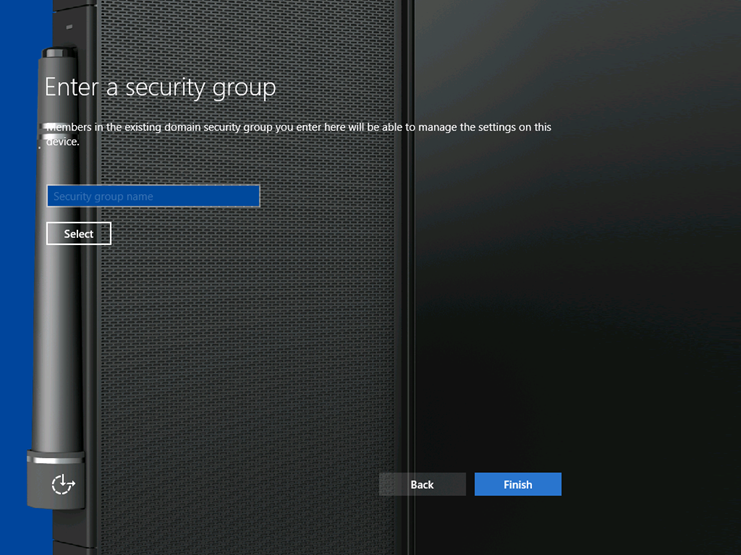
Task: Click the word 'device.' in the description
Action: coord(62,142)
